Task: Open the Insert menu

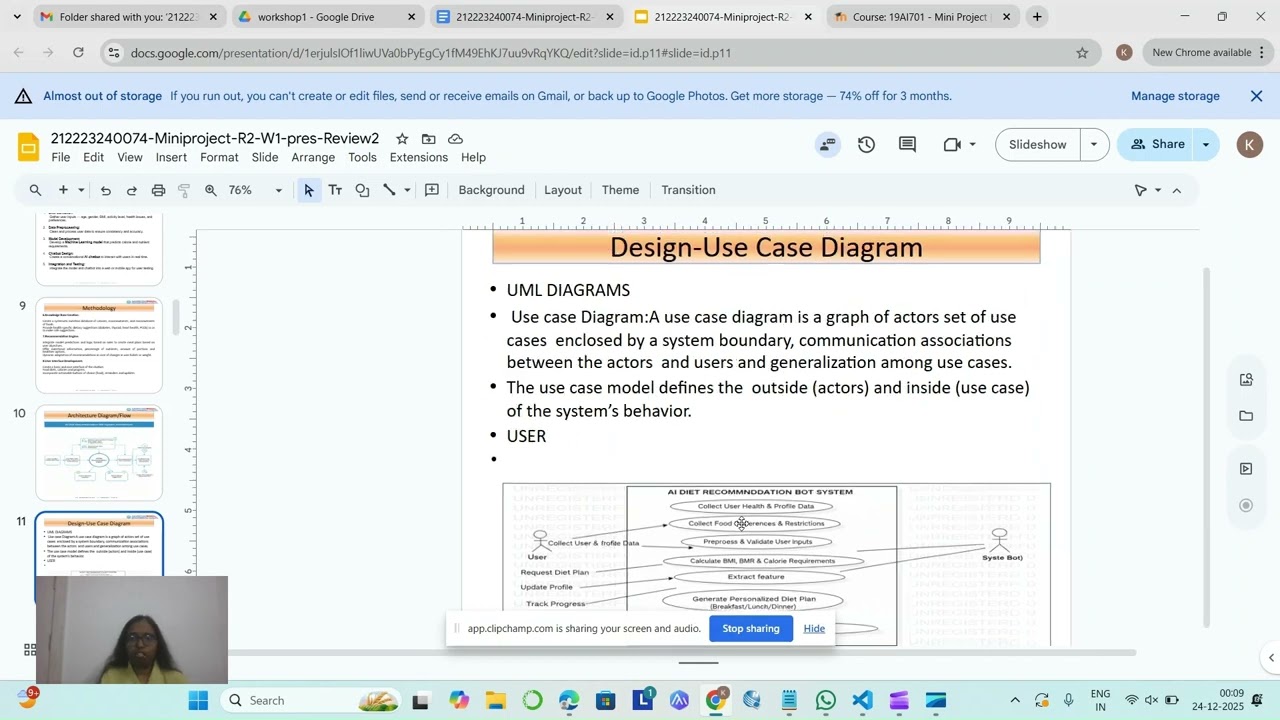Action: coord(171,158)
